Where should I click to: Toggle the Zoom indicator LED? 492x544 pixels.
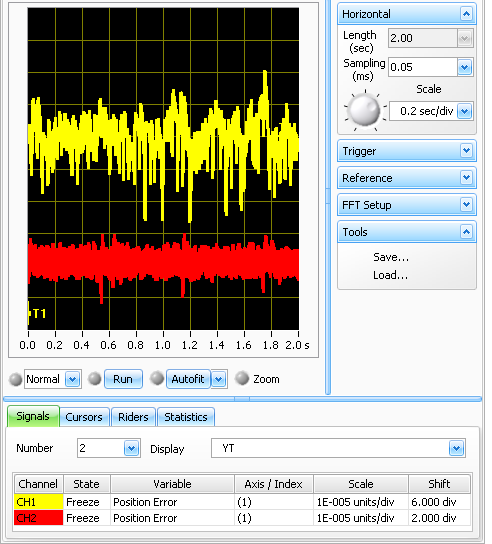coord(242,379)
